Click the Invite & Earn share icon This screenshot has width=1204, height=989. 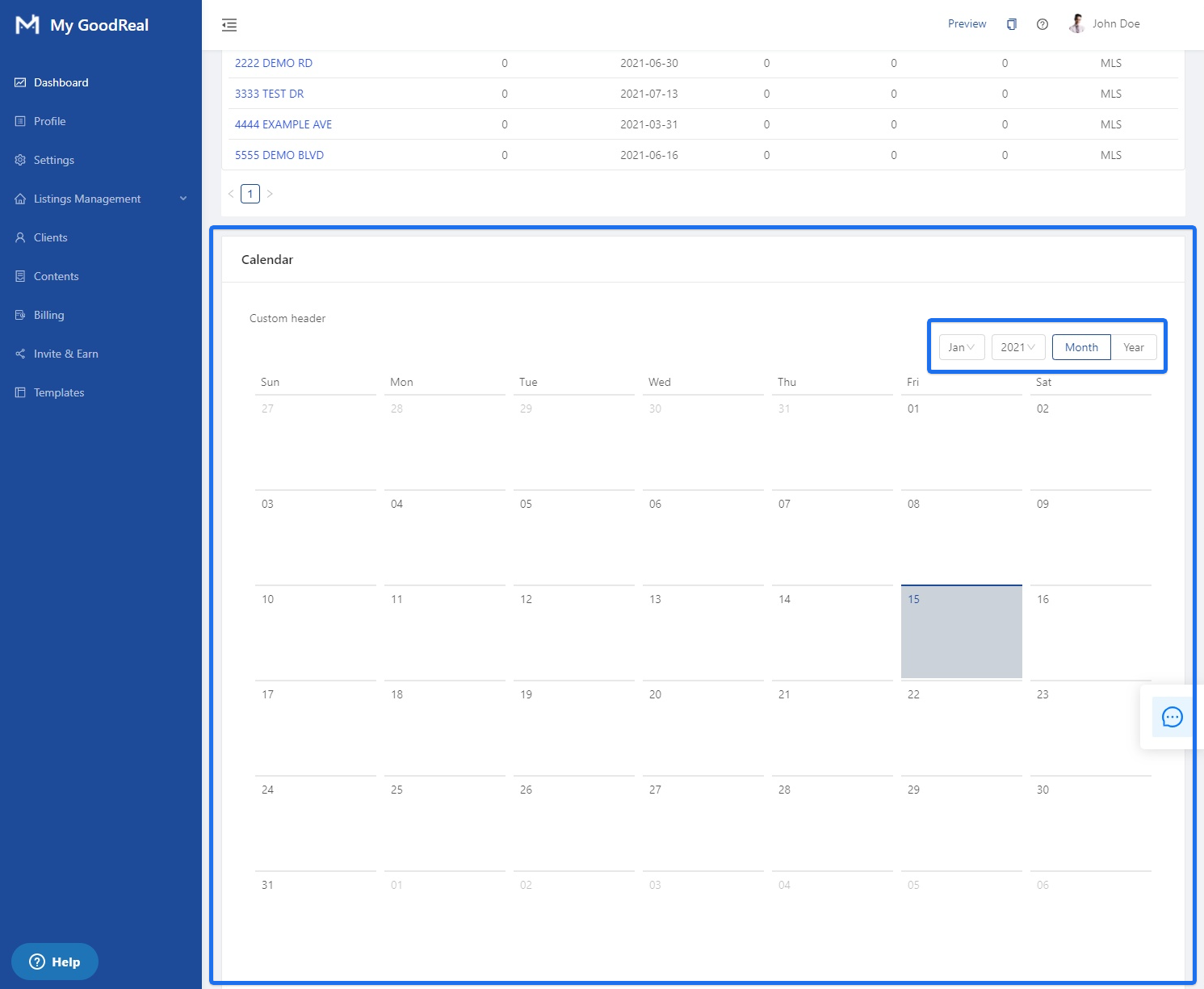pos(20,353)
